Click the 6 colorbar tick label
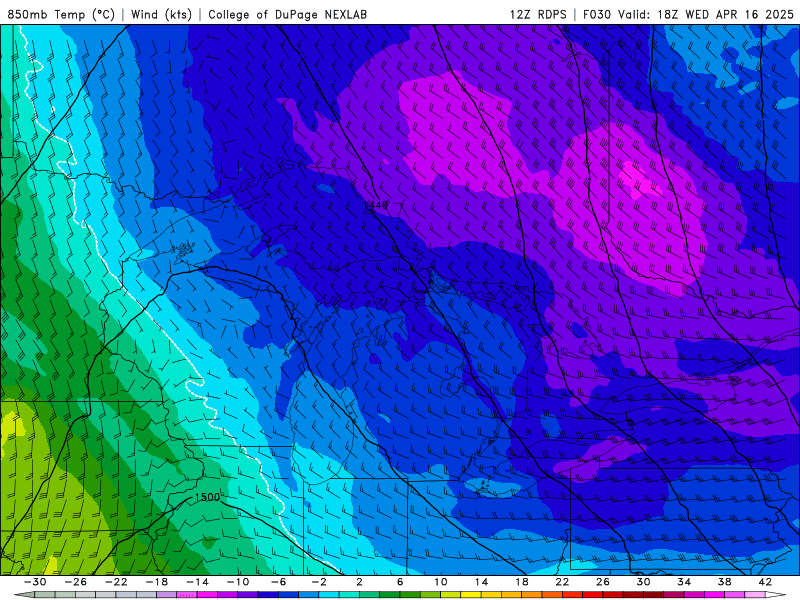The width and height of the screenshot is (800, 600). [x=400, y=582]
